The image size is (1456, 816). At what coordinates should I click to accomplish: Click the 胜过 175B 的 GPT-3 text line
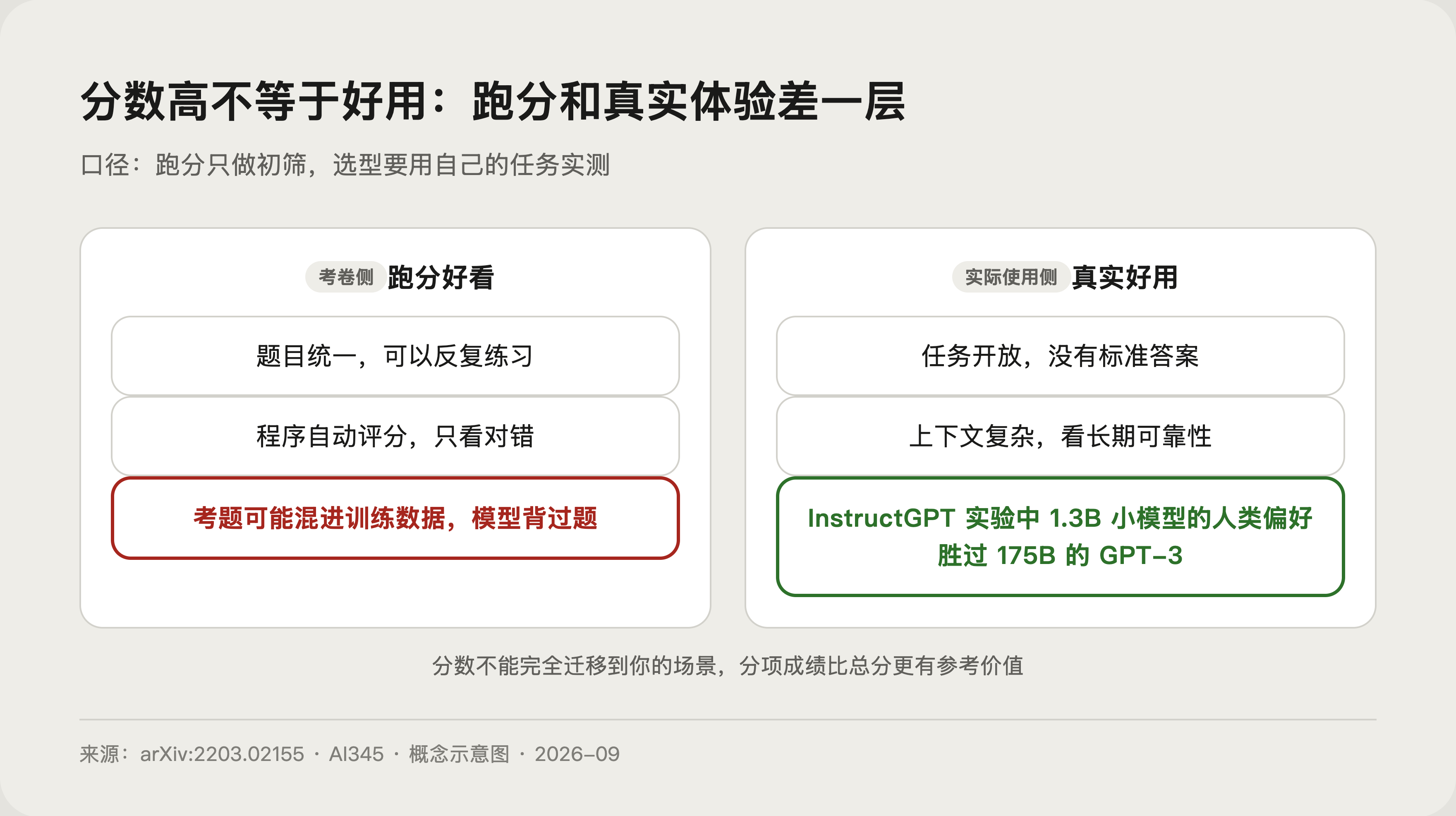pos(1060,555)
